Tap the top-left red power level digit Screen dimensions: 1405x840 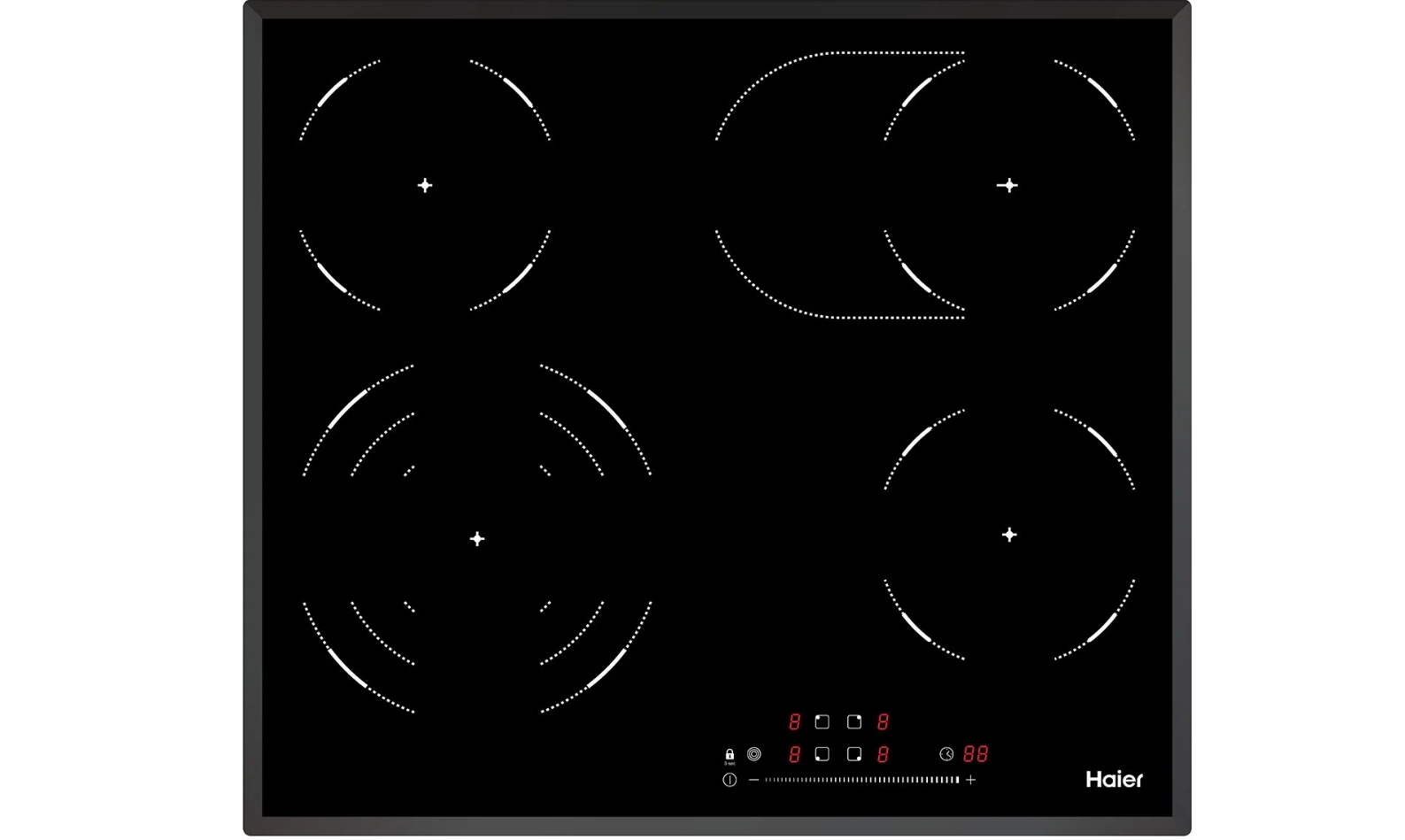pos(794,722)
